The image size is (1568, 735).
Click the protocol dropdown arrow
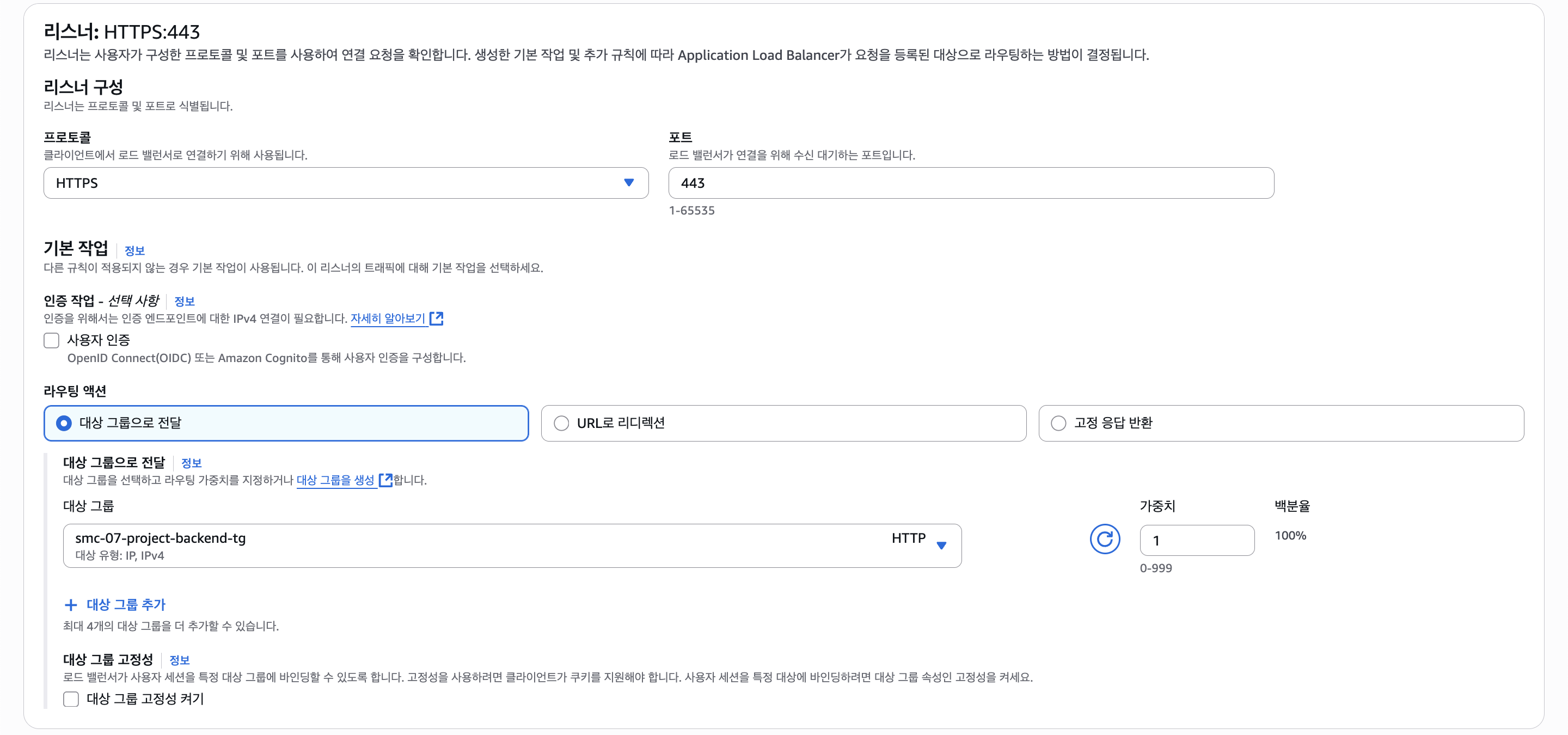tap(629, 182)
